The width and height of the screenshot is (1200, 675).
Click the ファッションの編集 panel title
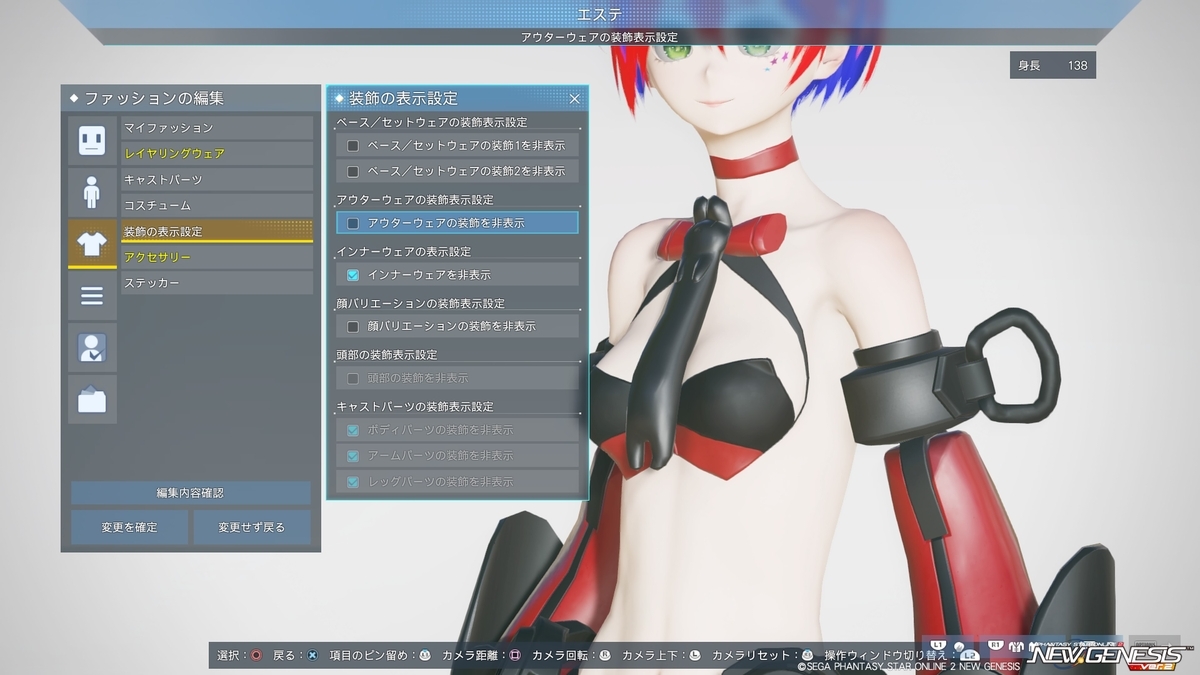click(153, 98)
